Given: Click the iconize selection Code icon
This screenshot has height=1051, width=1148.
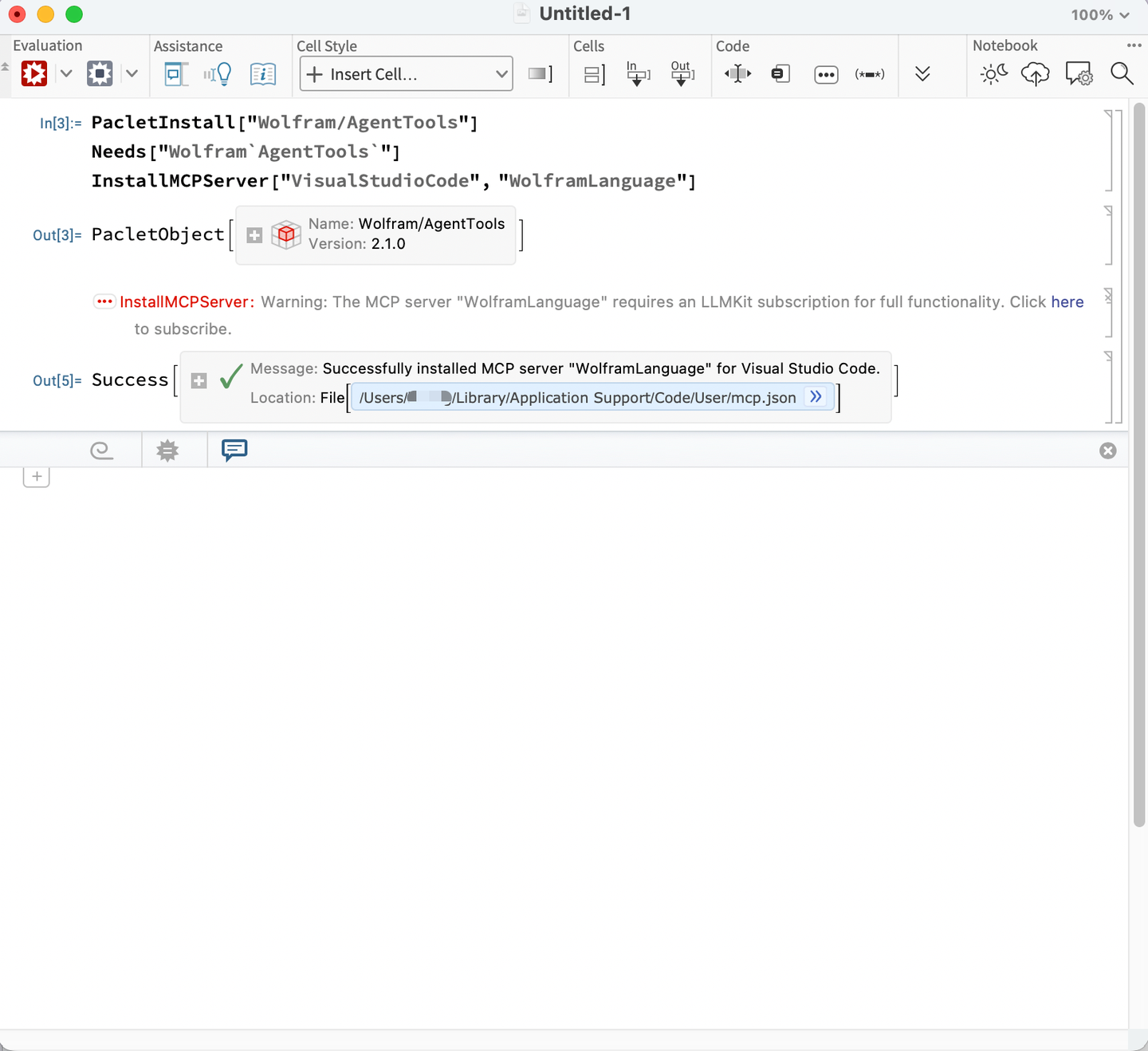Looking at the screenshot, I should tap(780, 74).
